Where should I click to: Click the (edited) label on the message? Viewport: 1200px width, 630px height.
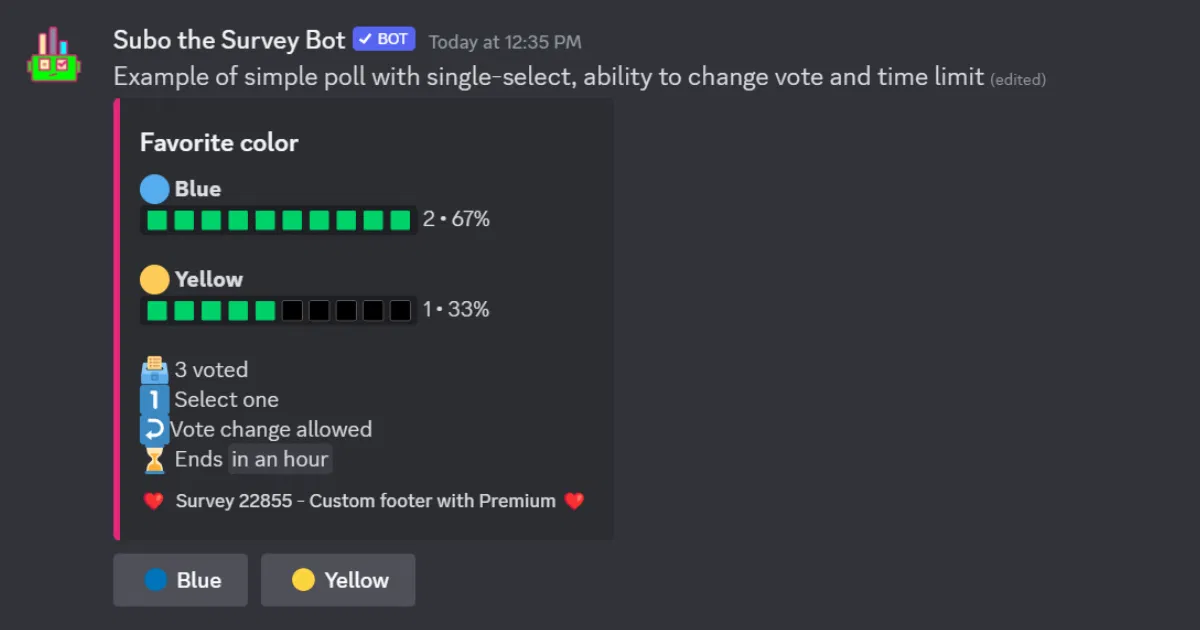[1018, 80]
